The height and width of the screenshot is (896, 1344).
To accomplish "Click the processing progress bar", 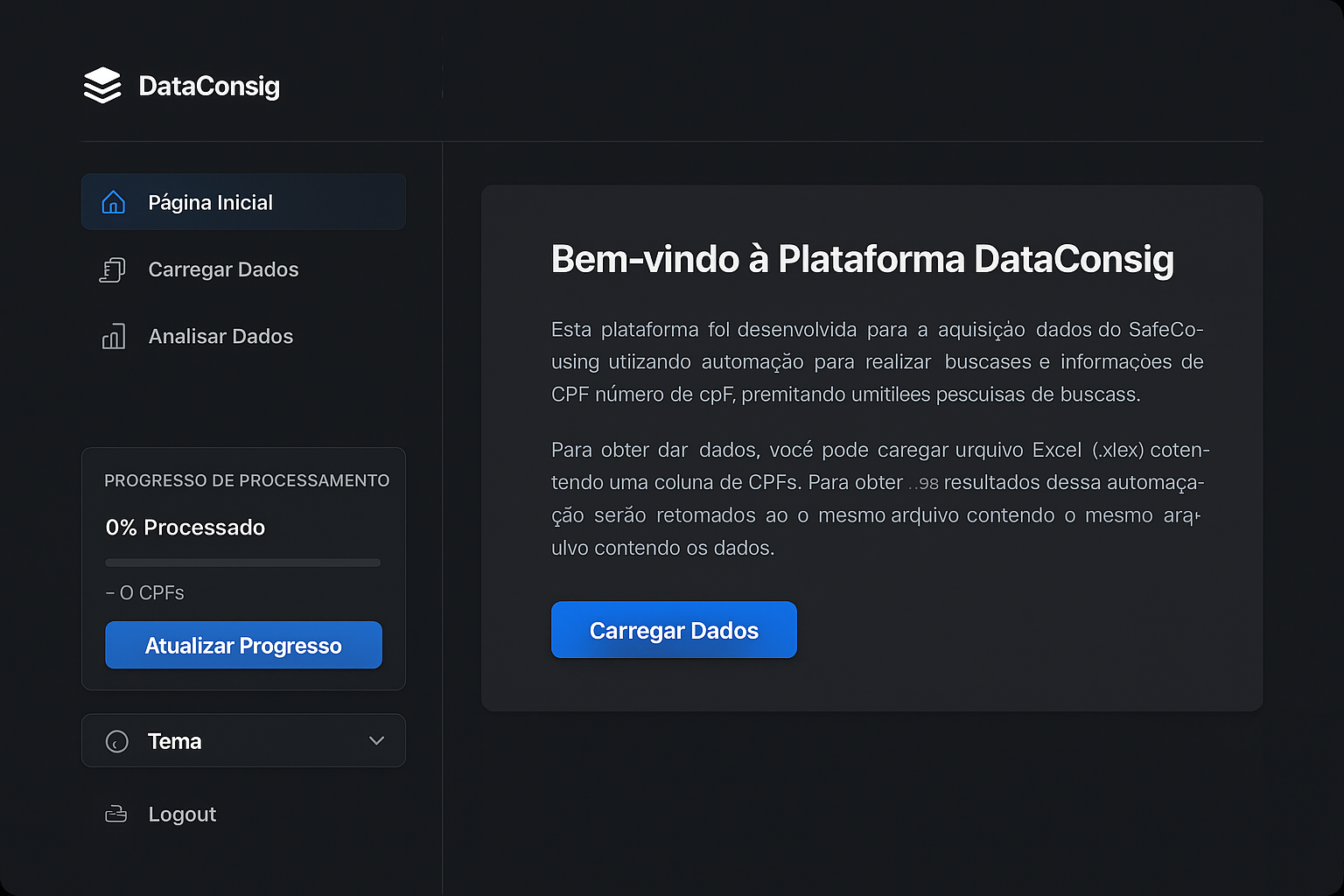I will point(242,563).
